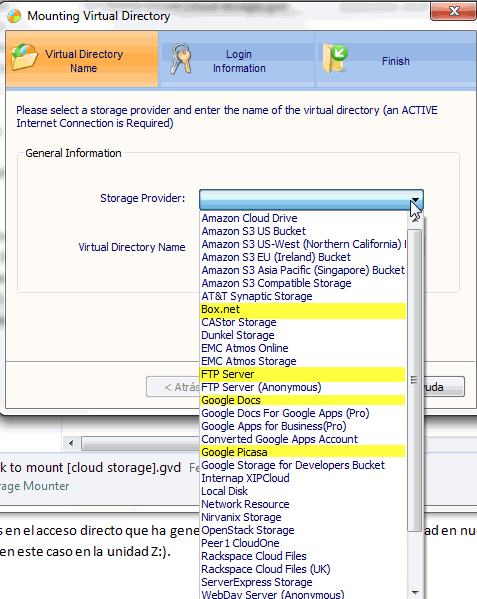
Task: Select the highlighted Box.net entry
Action: click(303, 309)
